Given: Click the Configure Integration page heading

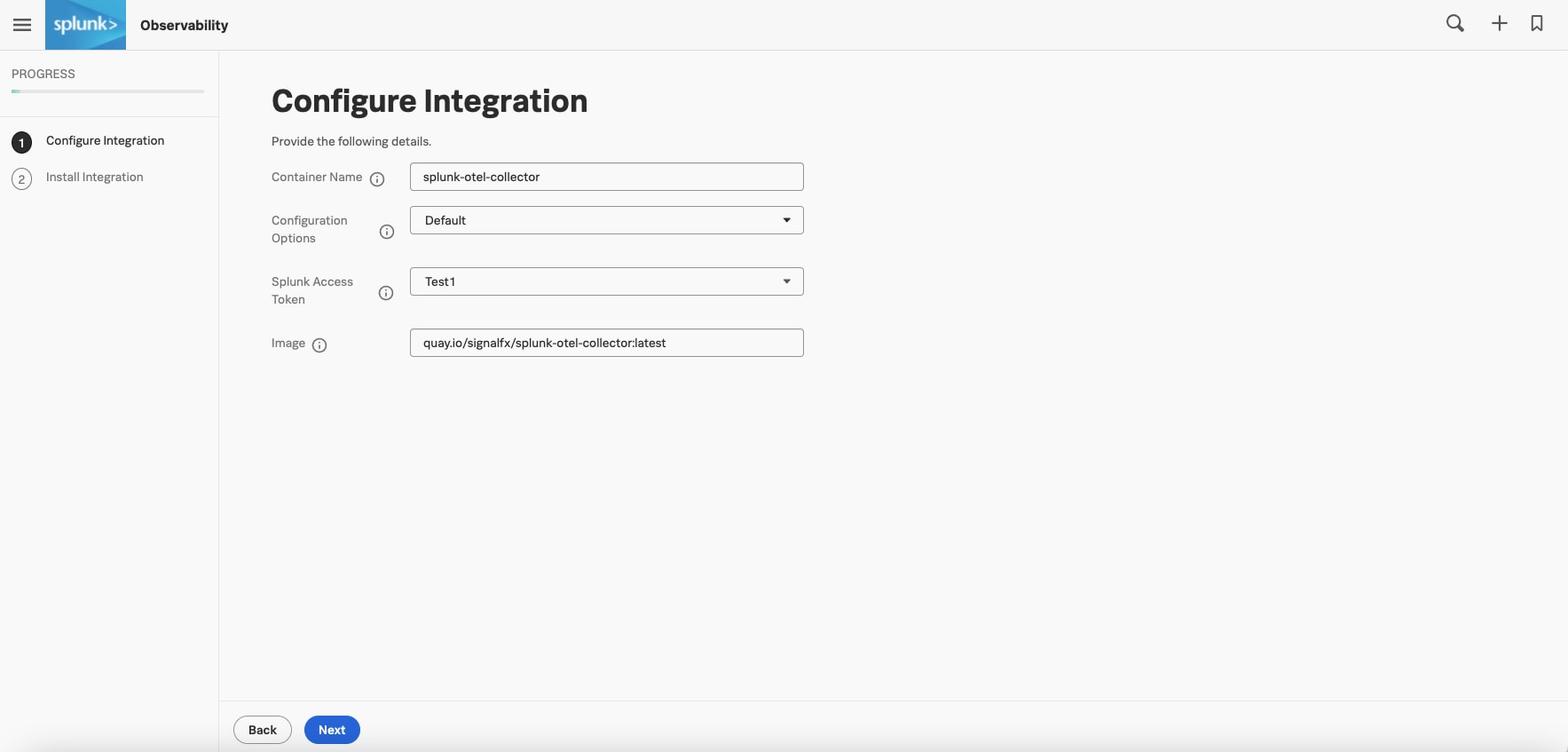Looking at the screenshot, I should point(429,101).
